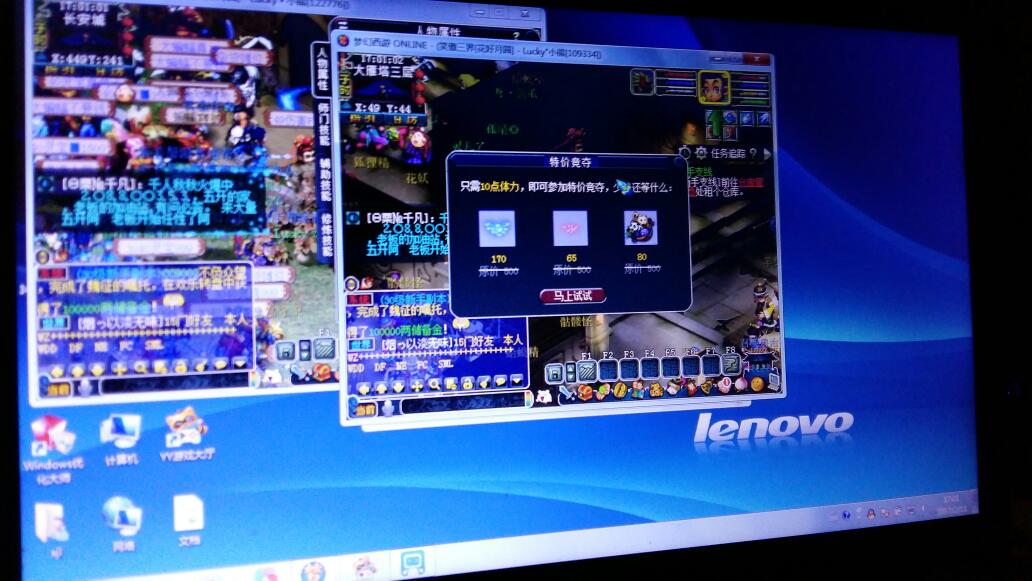Image resolution: width=1032 pixels, height=581 pixels.
Task: Click first arrow icon in front chat toolbar
Action: coord(364,389)
